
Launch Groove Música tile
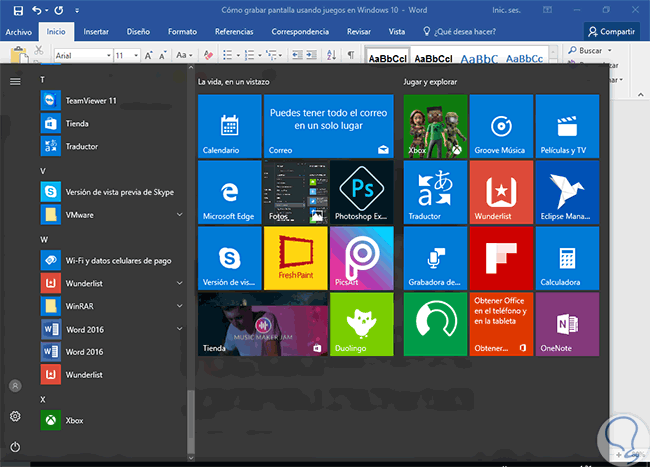pyautogui.click(x=500, y=126)
